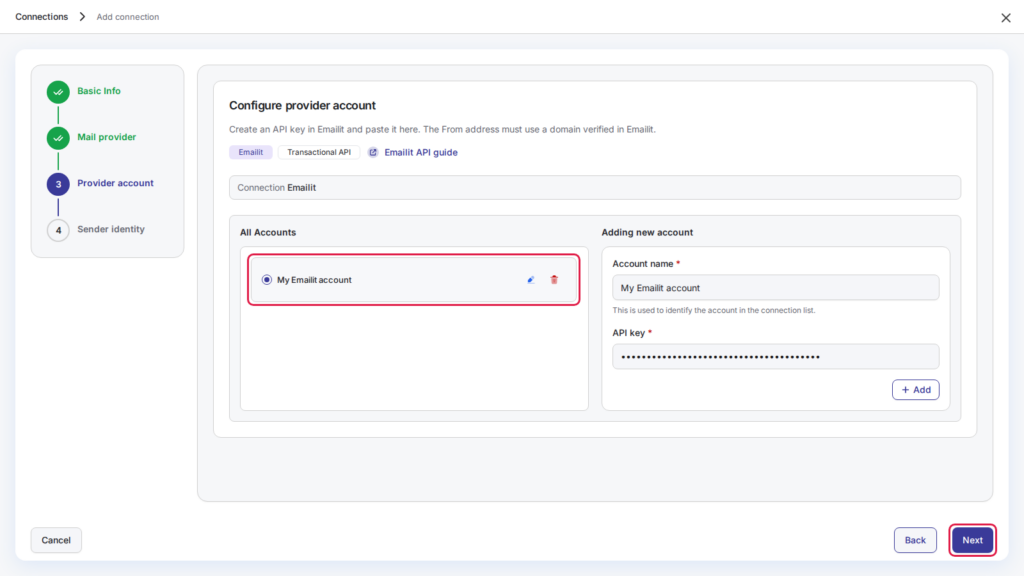The width and height of the screenshot is (1024, 576).
Task: Click the Adding new account heading
Action: click(647, 232)
